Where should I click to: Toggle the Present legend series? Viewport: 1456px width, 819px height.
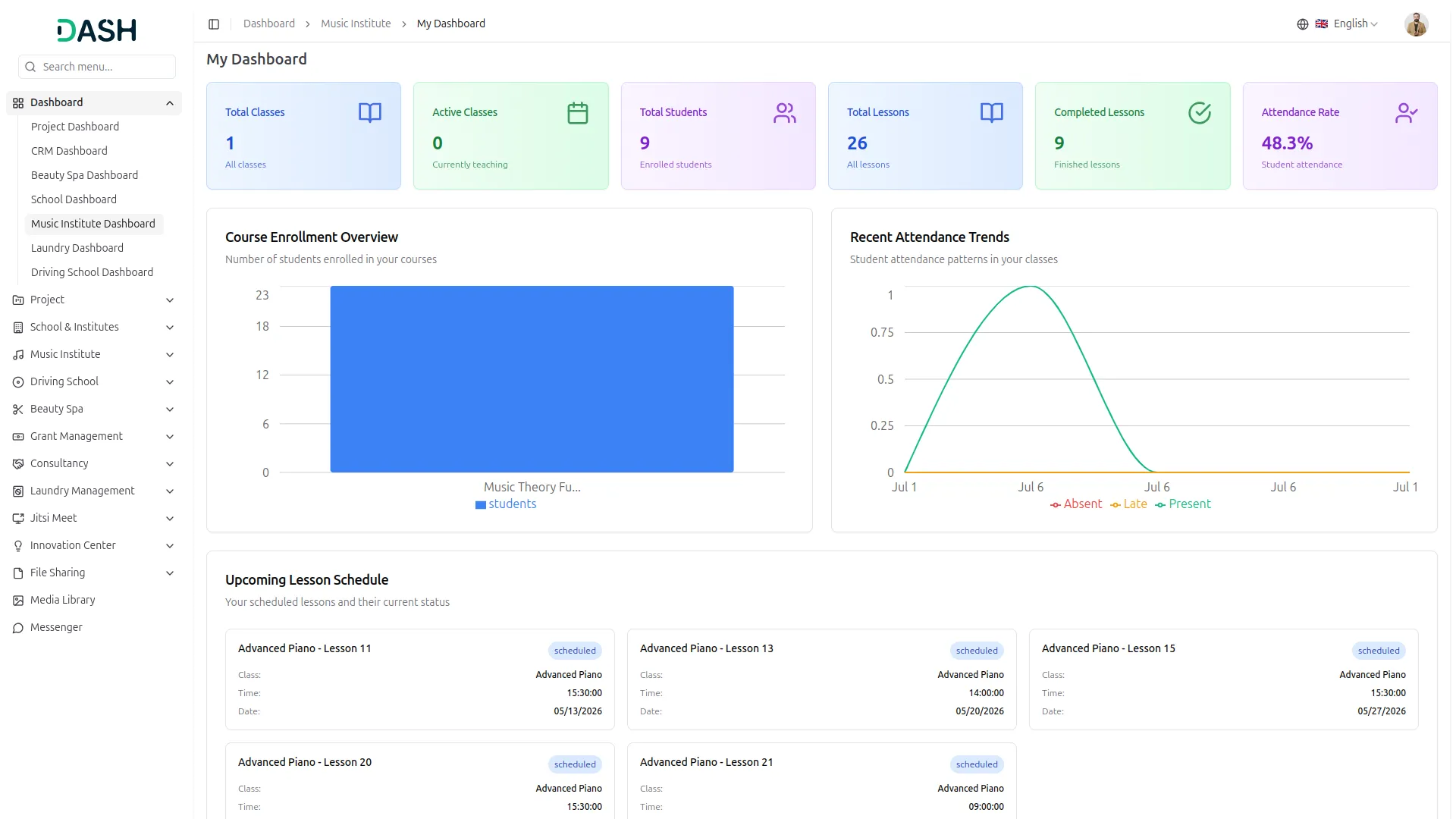tap(1183, 504)
